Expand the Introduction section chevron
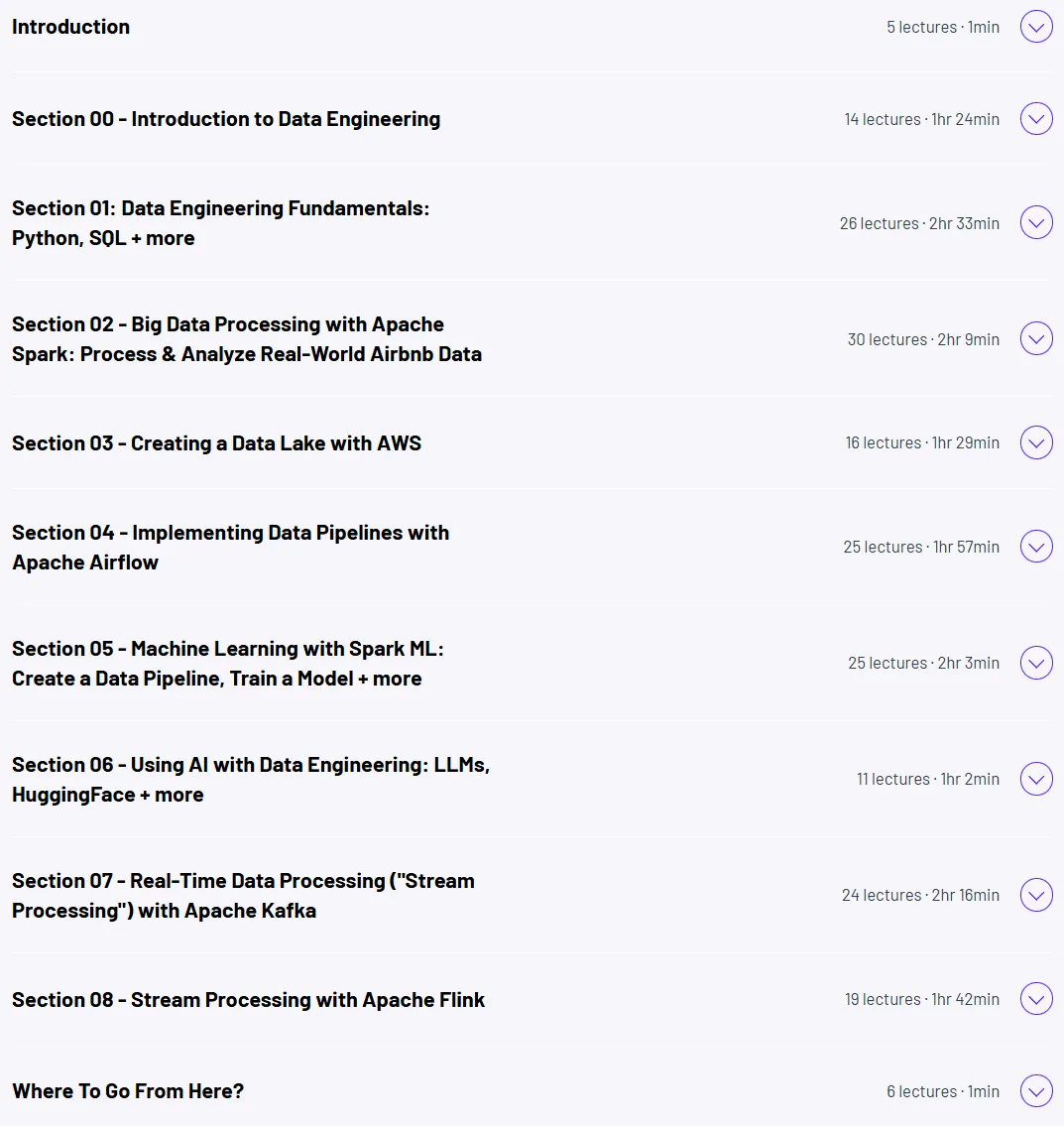This screenshot has height=1126, width=1064. [x=1036, y=27]
